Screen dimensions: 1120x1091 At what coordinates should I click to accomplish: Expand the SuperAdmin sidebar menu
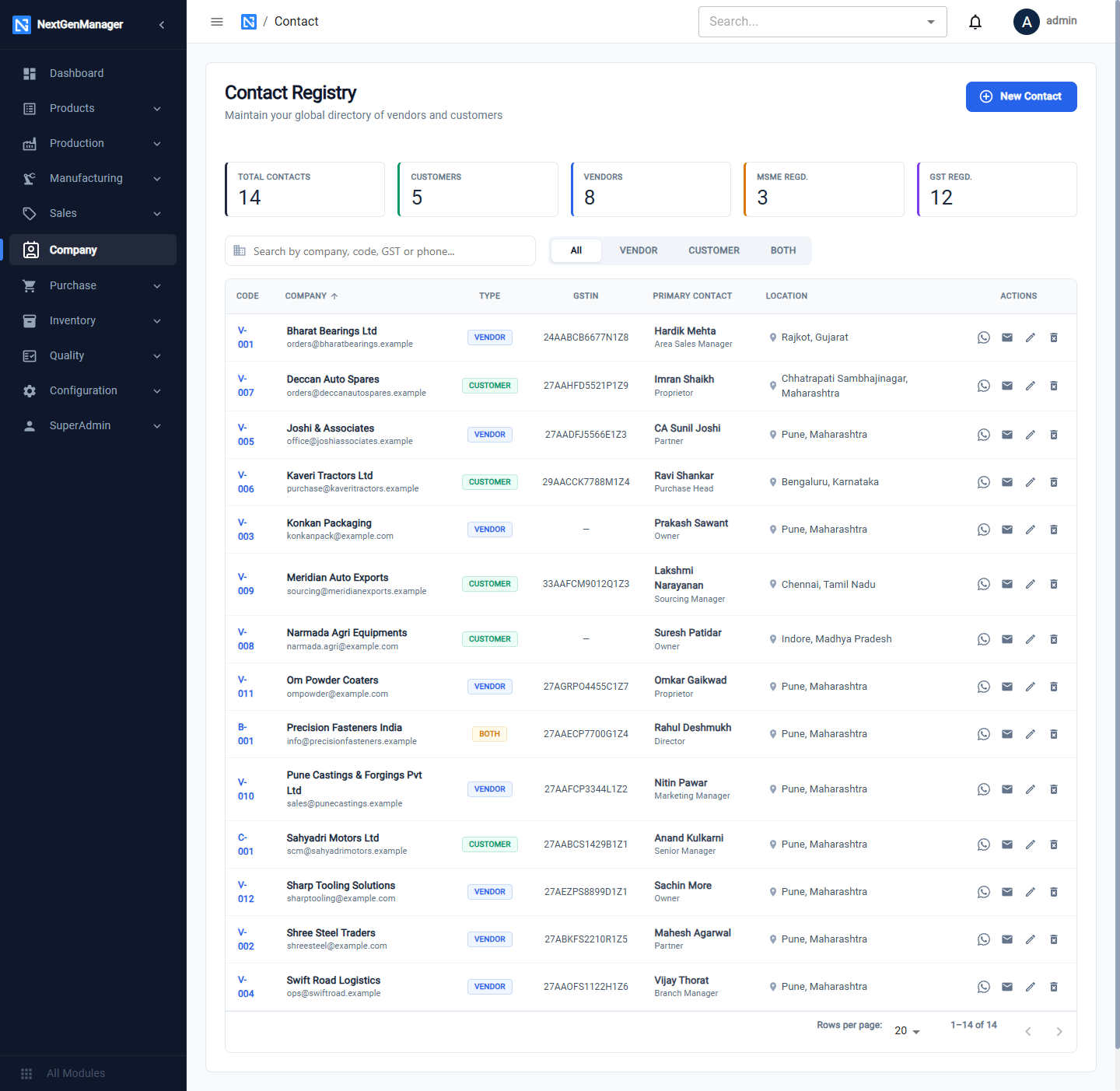pos(93,425)
